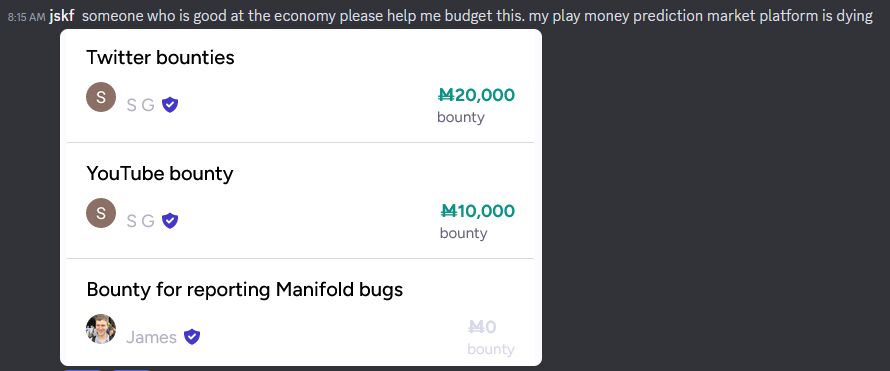Click the embedded bounties image attachment

[301, 197]
